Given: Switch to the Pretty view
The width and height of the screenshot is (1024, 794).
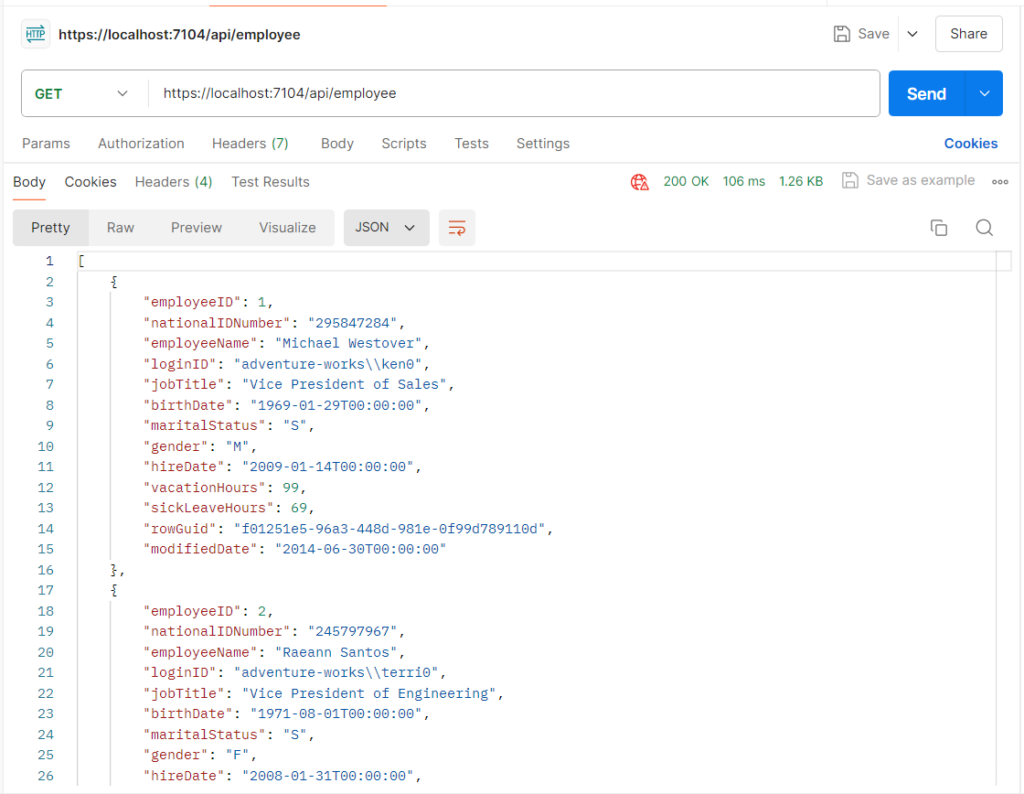Looking at the screenshot, I should 50,227.
